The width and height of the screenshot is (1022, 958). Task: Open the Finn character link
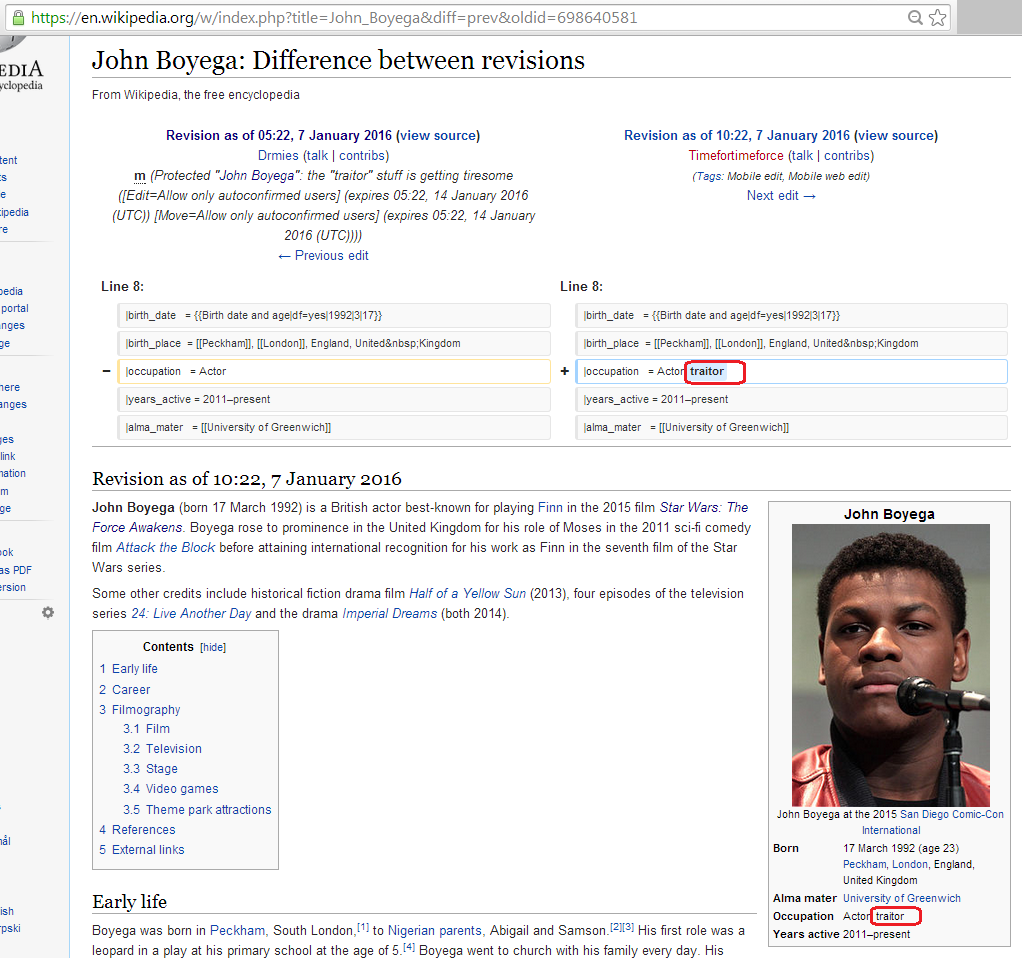click(x=550, y=508)
